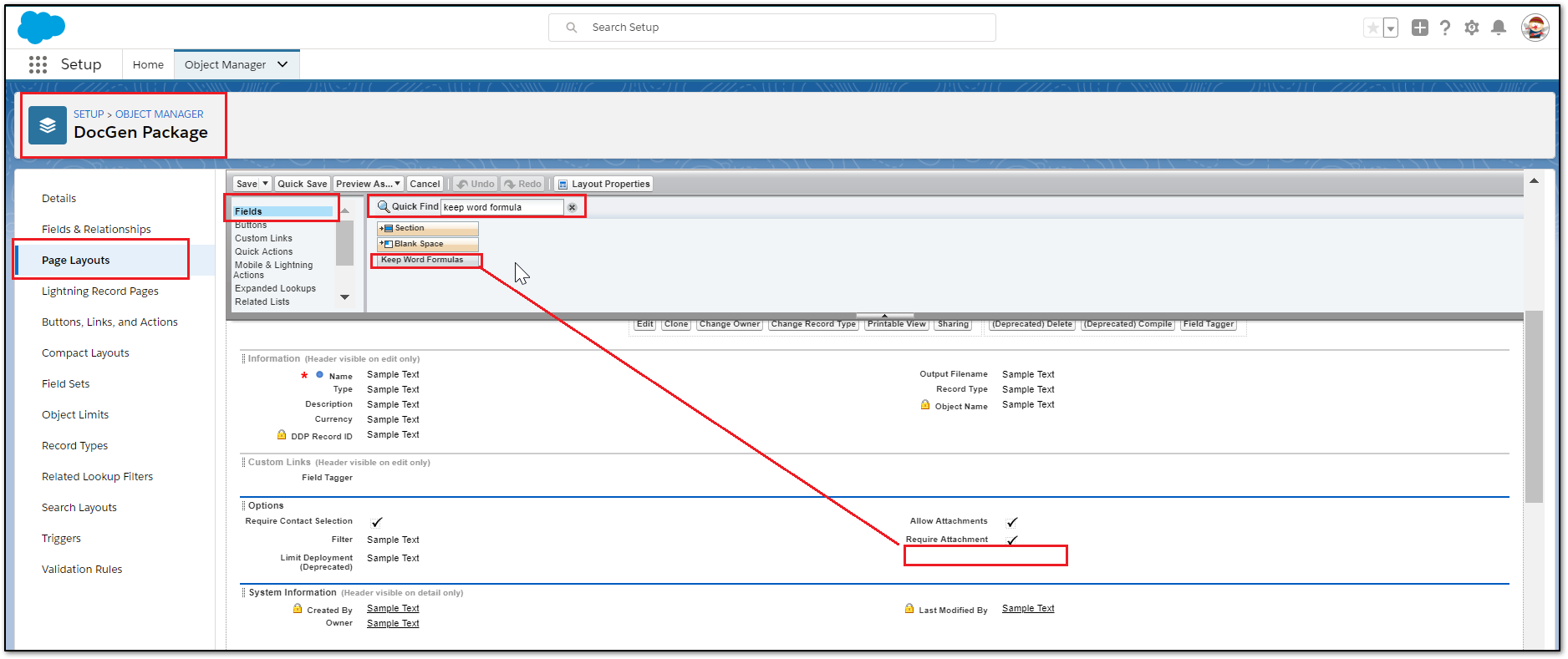Open Details in the sidebar
1568x659 pixels.
coord(59,198)
